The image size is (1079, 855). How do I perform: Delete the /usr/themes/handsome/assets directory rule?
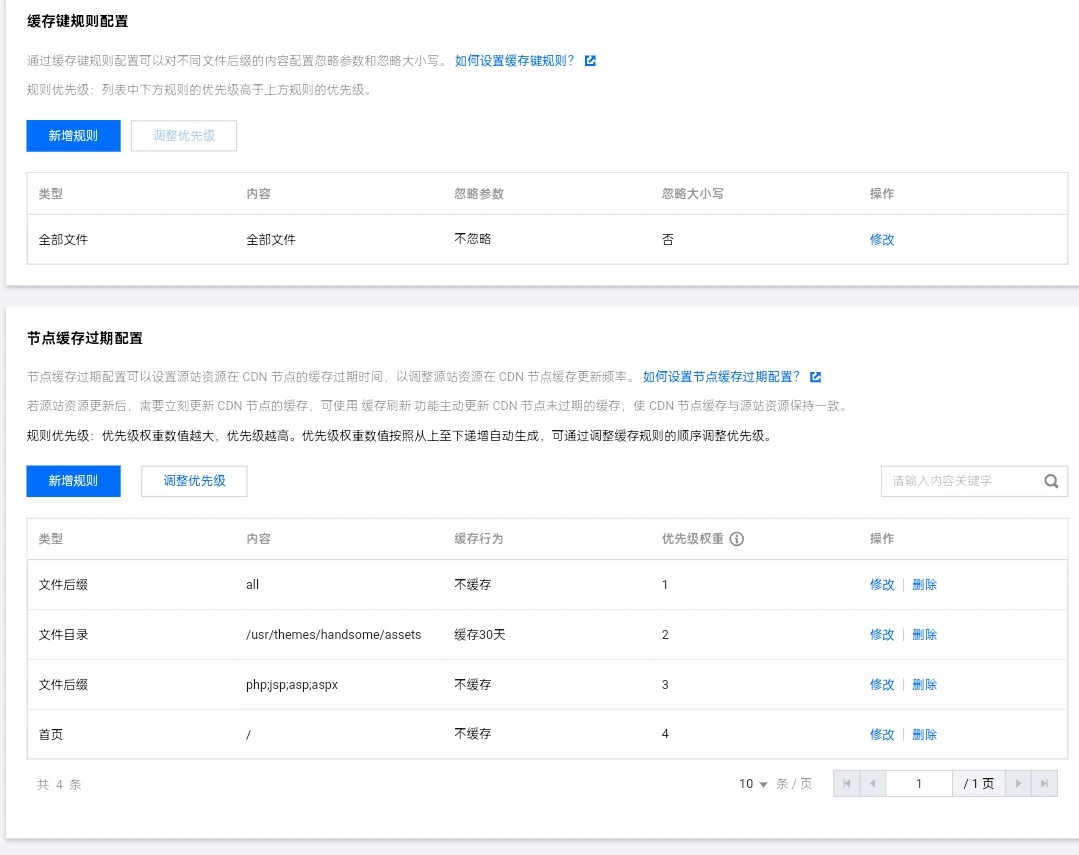[924, 635]
